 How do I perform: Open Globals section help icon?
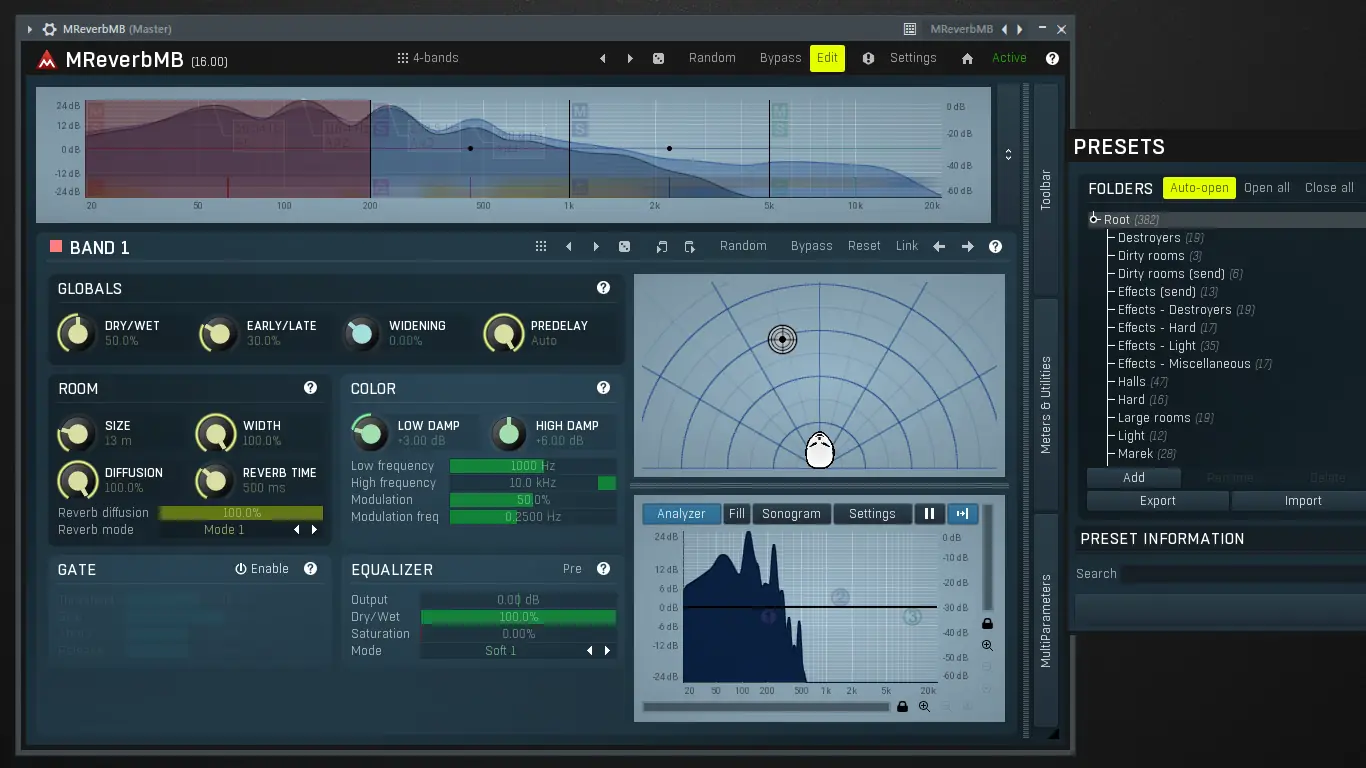click(603, 288)
